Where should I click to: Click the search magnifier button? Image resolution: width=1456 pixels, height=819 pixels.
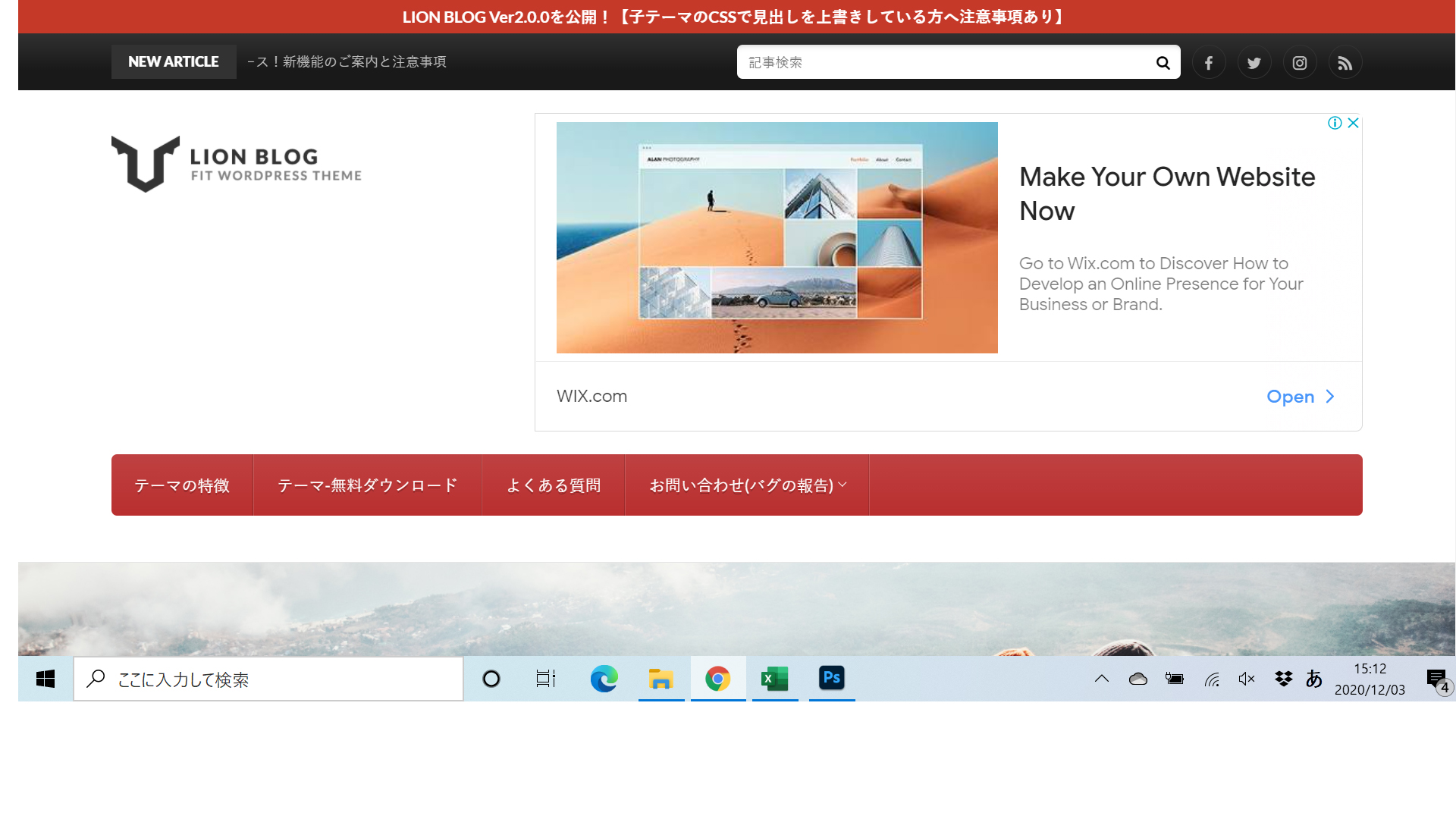pos(1163,63)
